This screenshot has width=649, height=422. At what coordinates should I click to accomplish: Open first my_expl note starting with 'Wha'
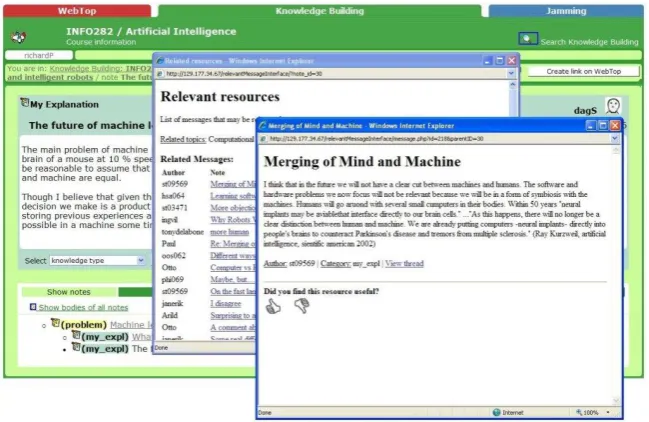pyautogui.click(x=142, y=337)
